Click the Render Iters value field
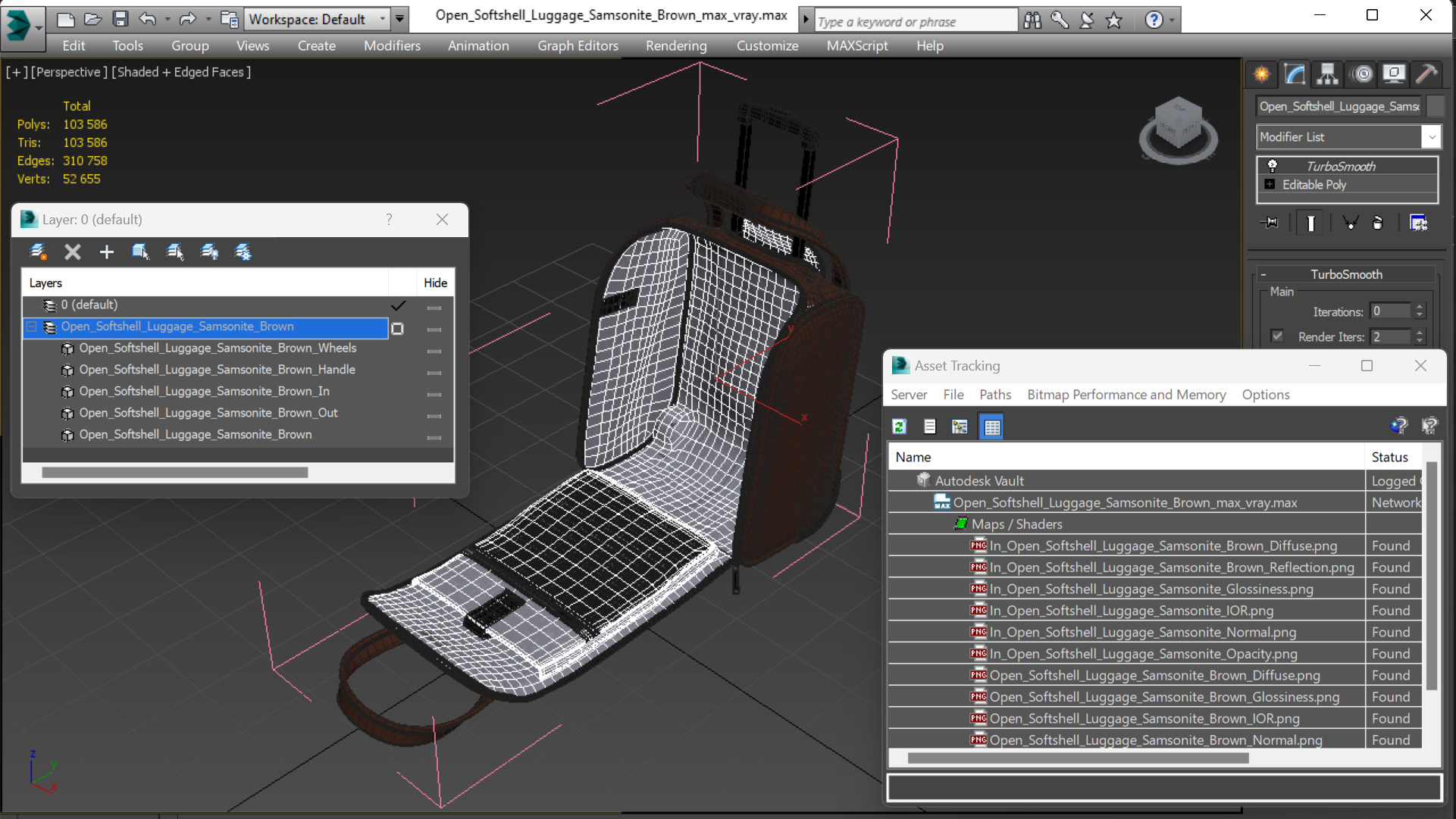Image resolution: width=1456 pixels, height=819 pixels. tap(1391, 336)
